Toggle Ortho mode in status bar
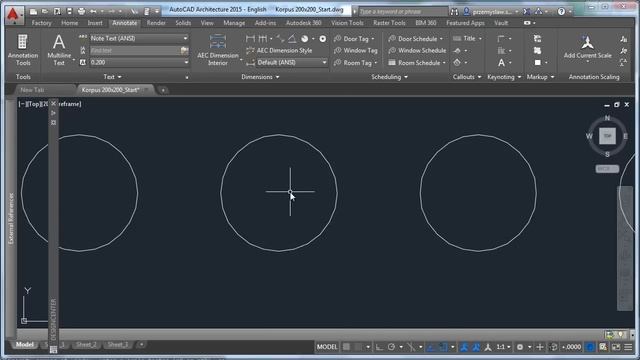640x360 pixels. 379,347
